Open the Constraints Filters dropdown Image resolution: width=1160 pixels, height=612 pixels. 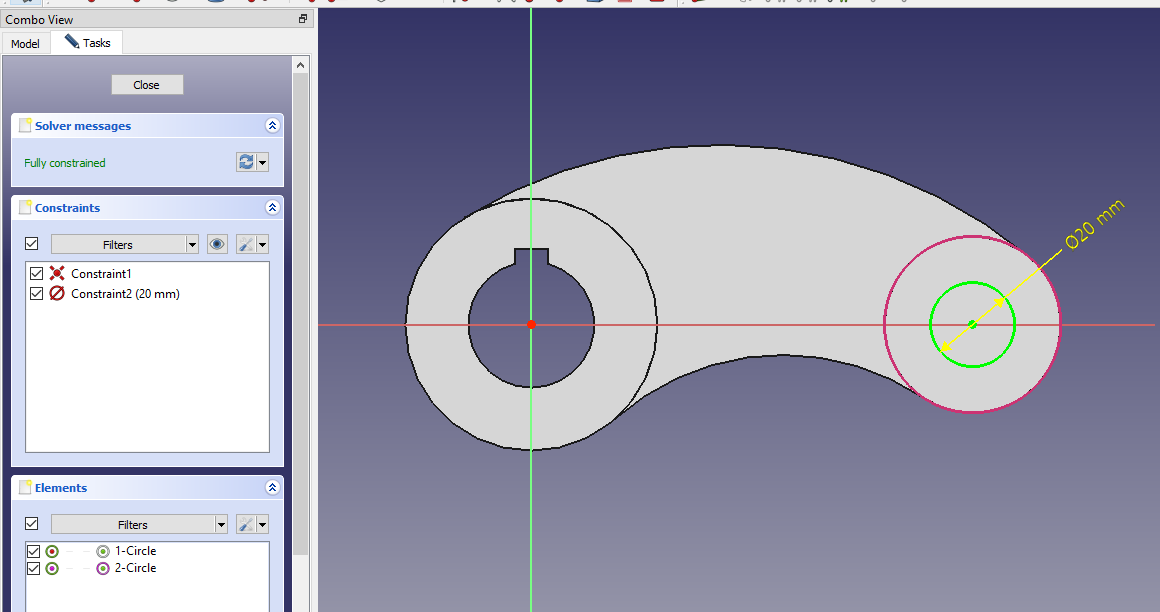pos(192,244)
